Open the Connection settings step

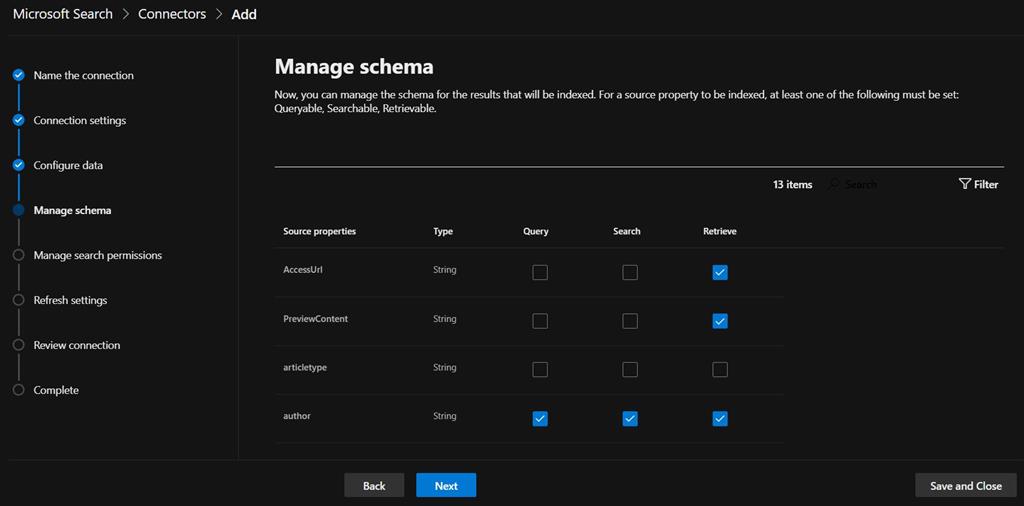(80, 120)
